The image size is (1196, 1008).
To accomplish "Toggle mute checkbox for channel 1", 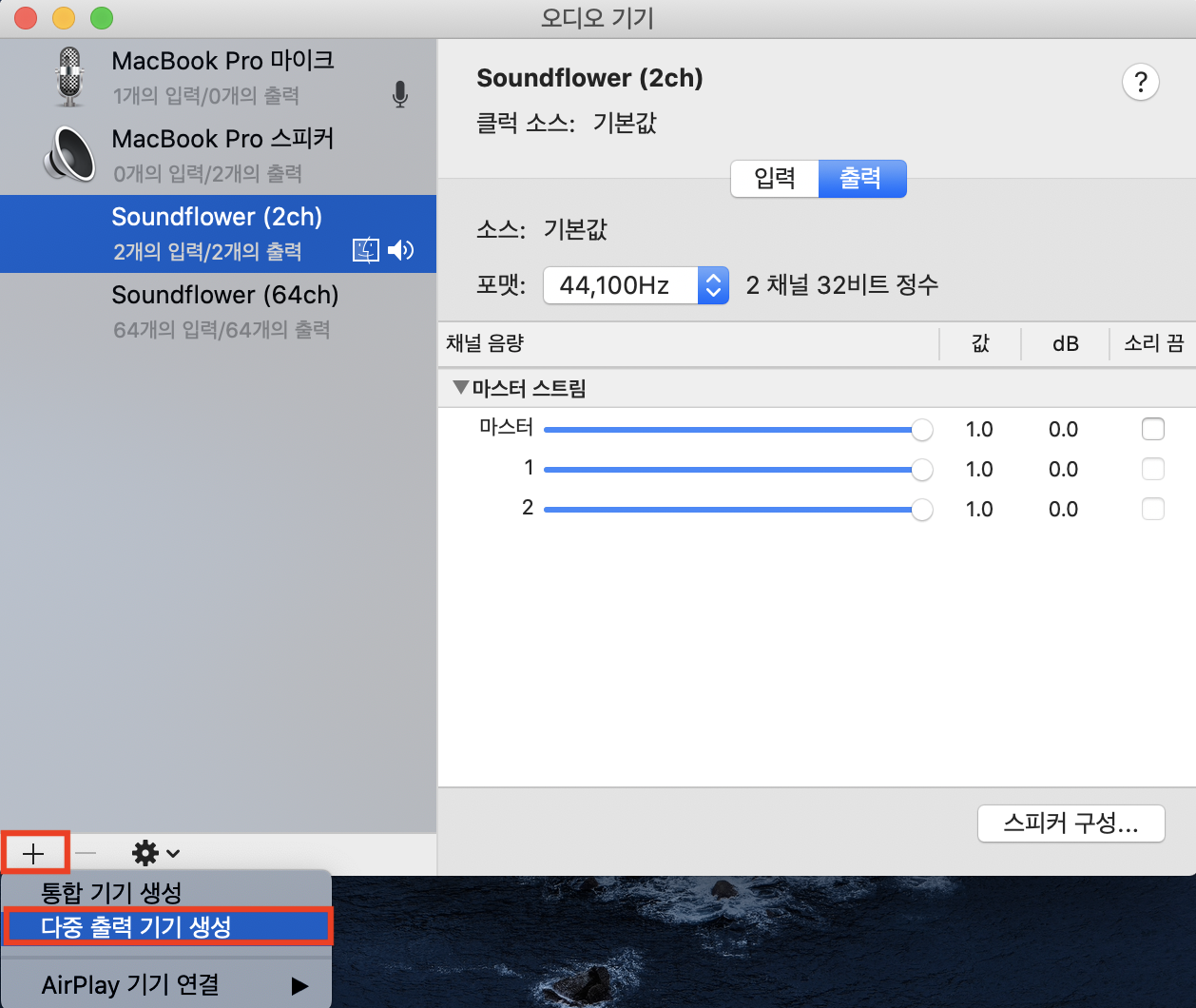I will click(1152, 469).
